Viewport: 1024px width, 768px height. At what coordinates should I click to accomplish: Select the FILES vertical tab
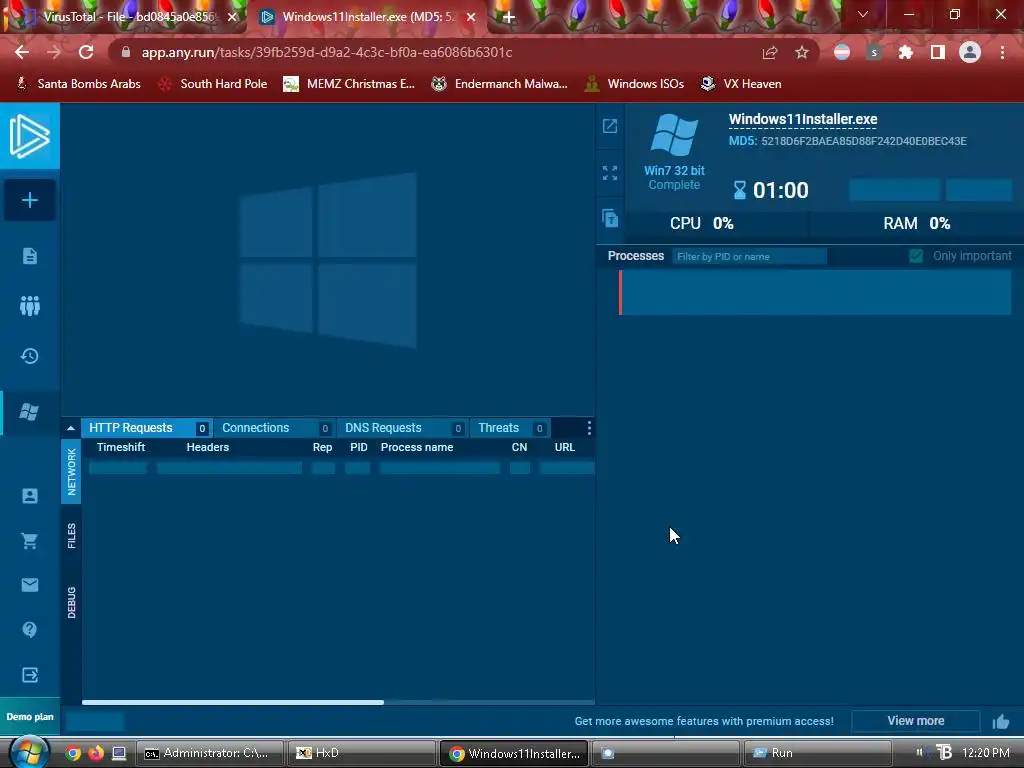click(71, 536)
